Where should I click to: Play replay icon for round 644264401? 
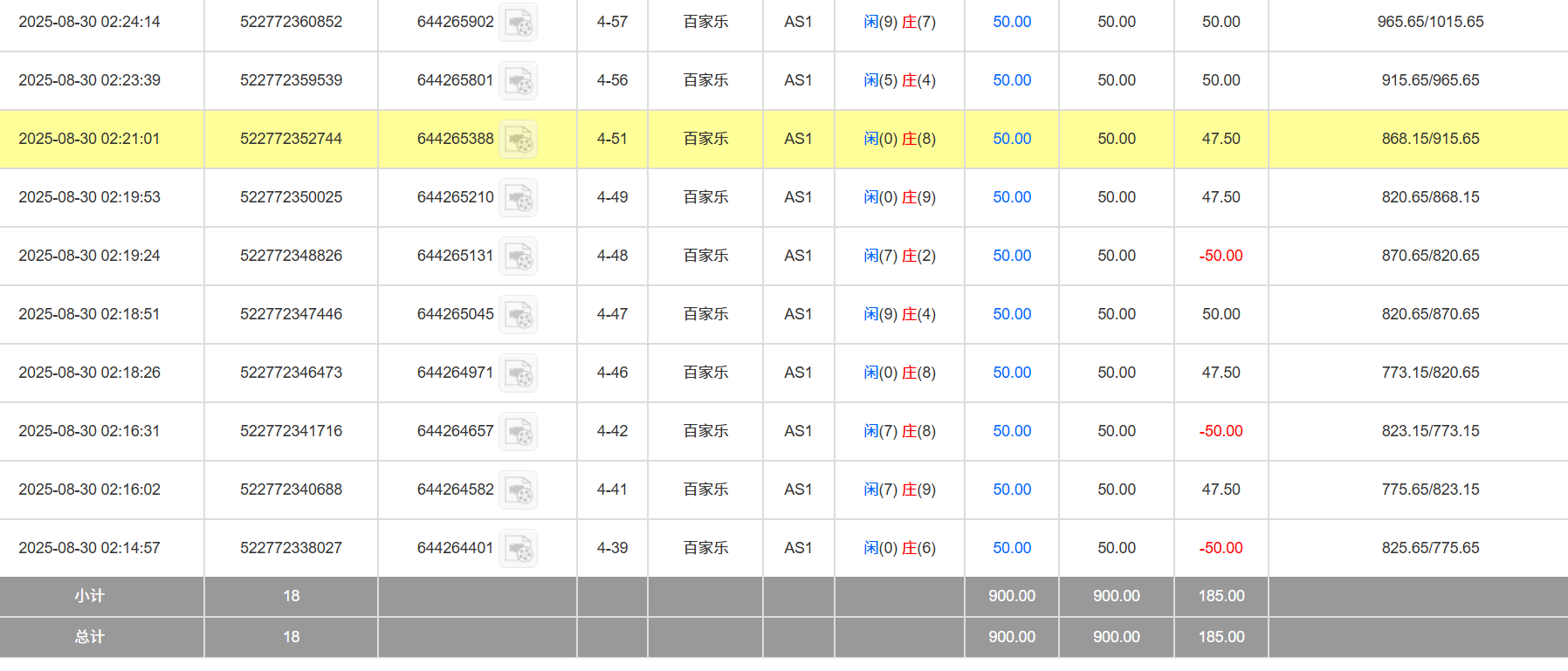519,549
